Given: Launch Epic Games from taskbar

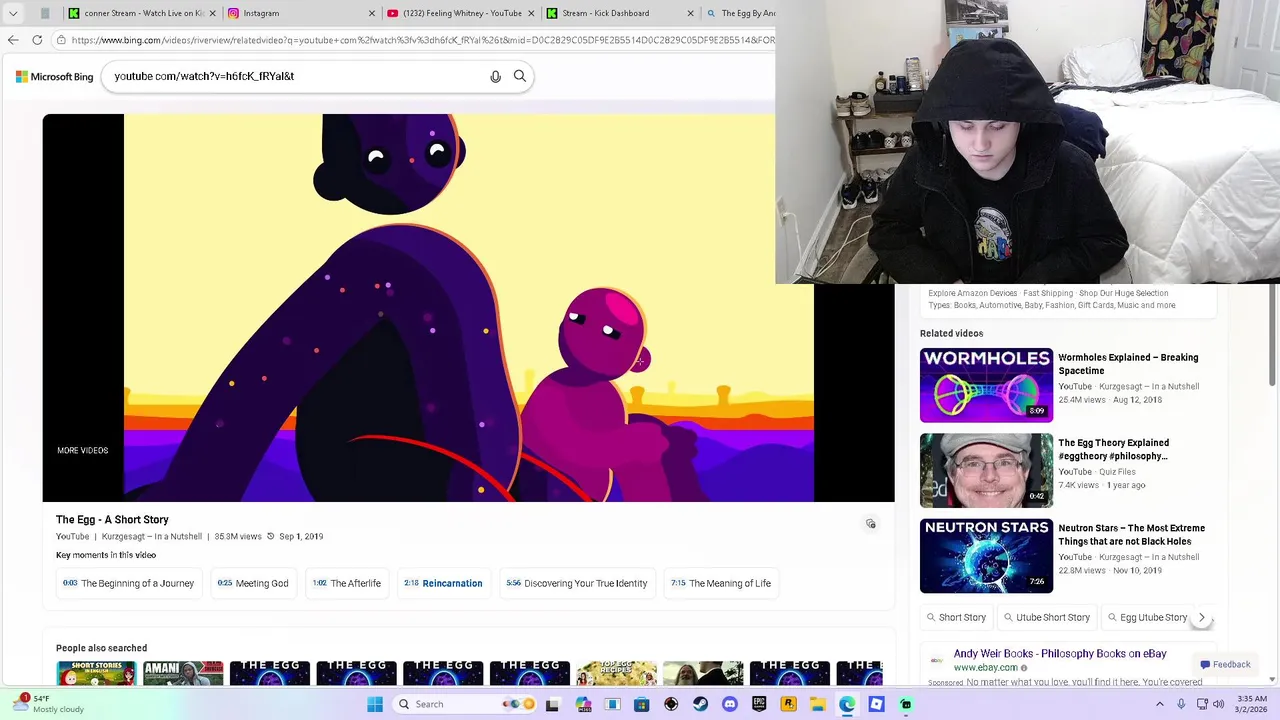Looking at the screenshot, I should [x=759, y=704].
